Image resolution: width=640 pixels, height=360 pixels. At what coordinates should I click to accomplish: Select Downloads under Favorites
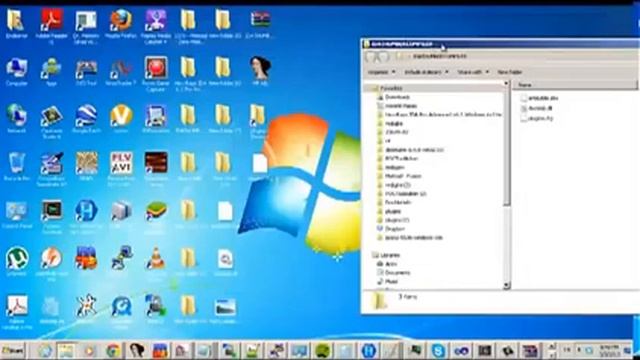397,97
